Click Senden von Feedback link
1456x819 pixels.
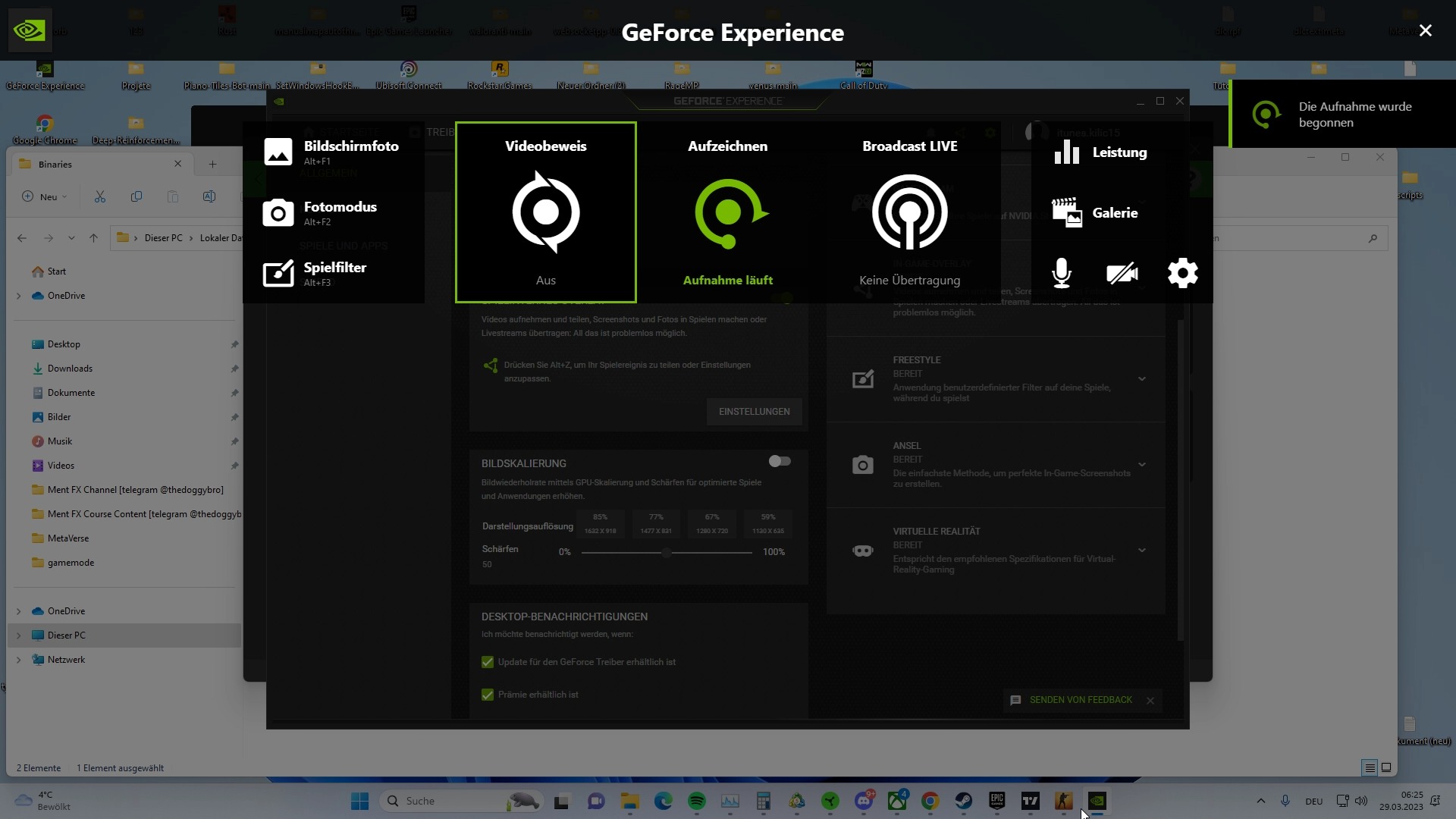click(1080, 700)
